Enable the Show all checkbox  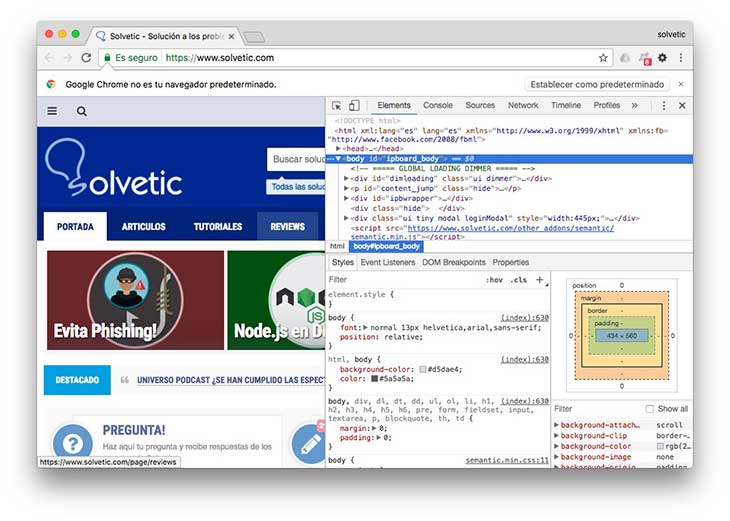click(649, 409)
